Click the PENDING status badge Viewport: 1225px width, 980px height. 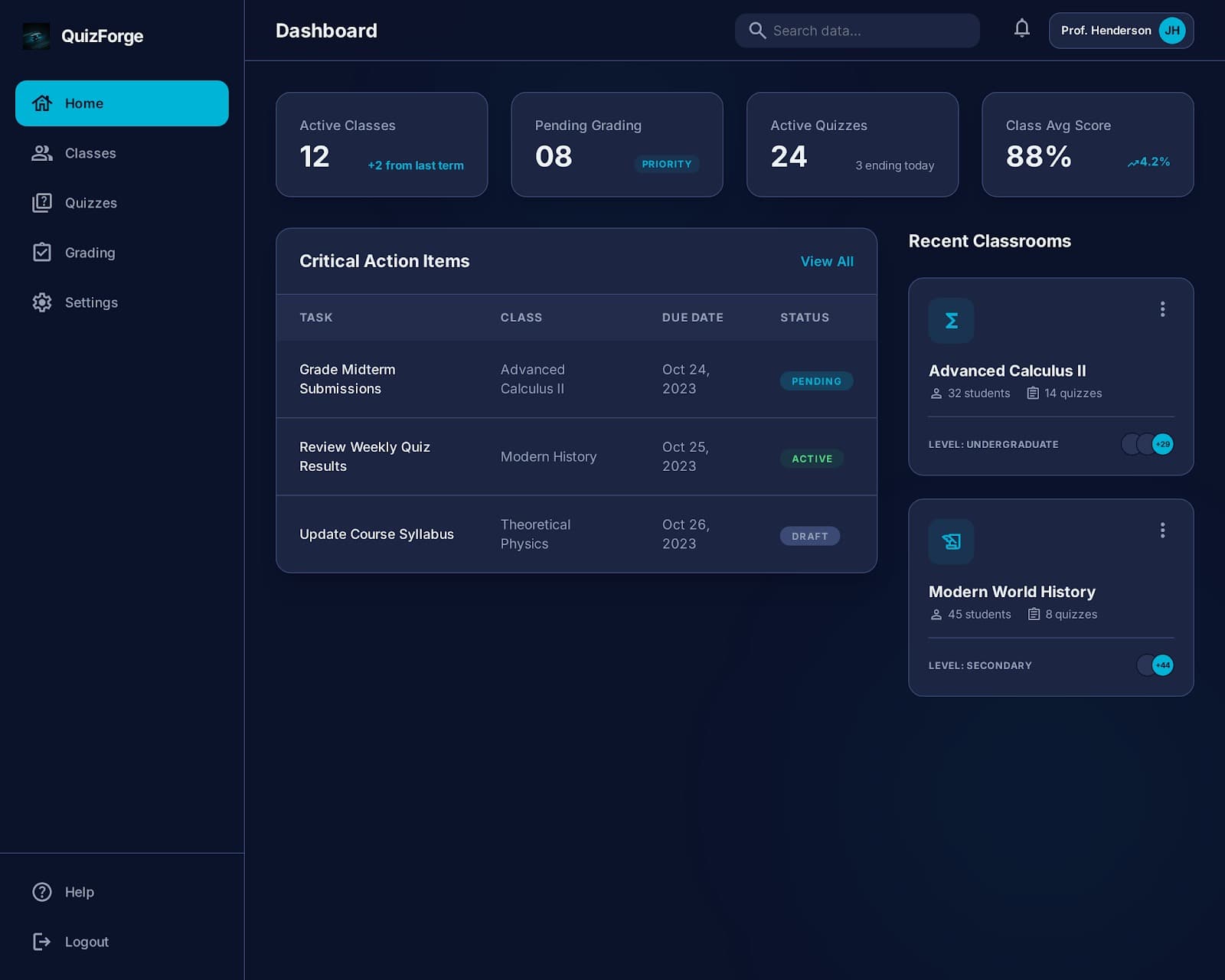817,381
